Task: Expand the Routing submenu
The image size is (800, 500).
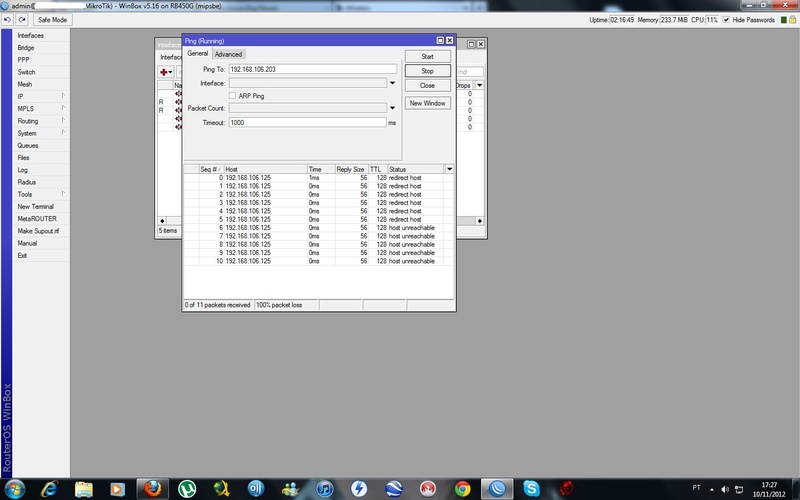Action: [x=41, y=121]
